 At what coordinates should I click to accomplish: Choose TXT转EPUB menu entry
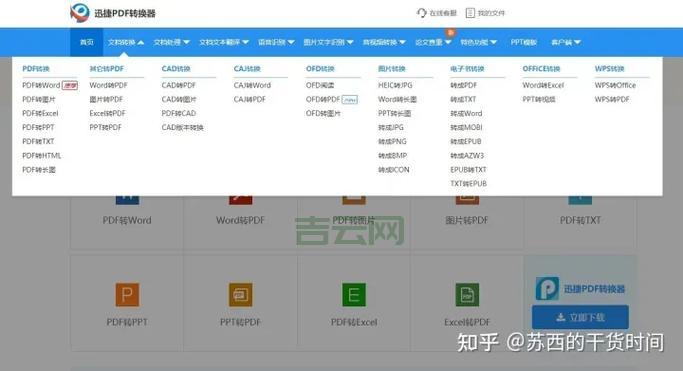coord(468,183)
